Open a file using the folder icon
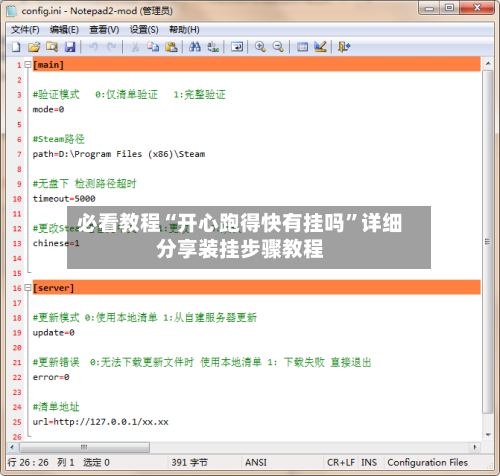The height and width of the screenshot is (476, 500). pos(34,47)
